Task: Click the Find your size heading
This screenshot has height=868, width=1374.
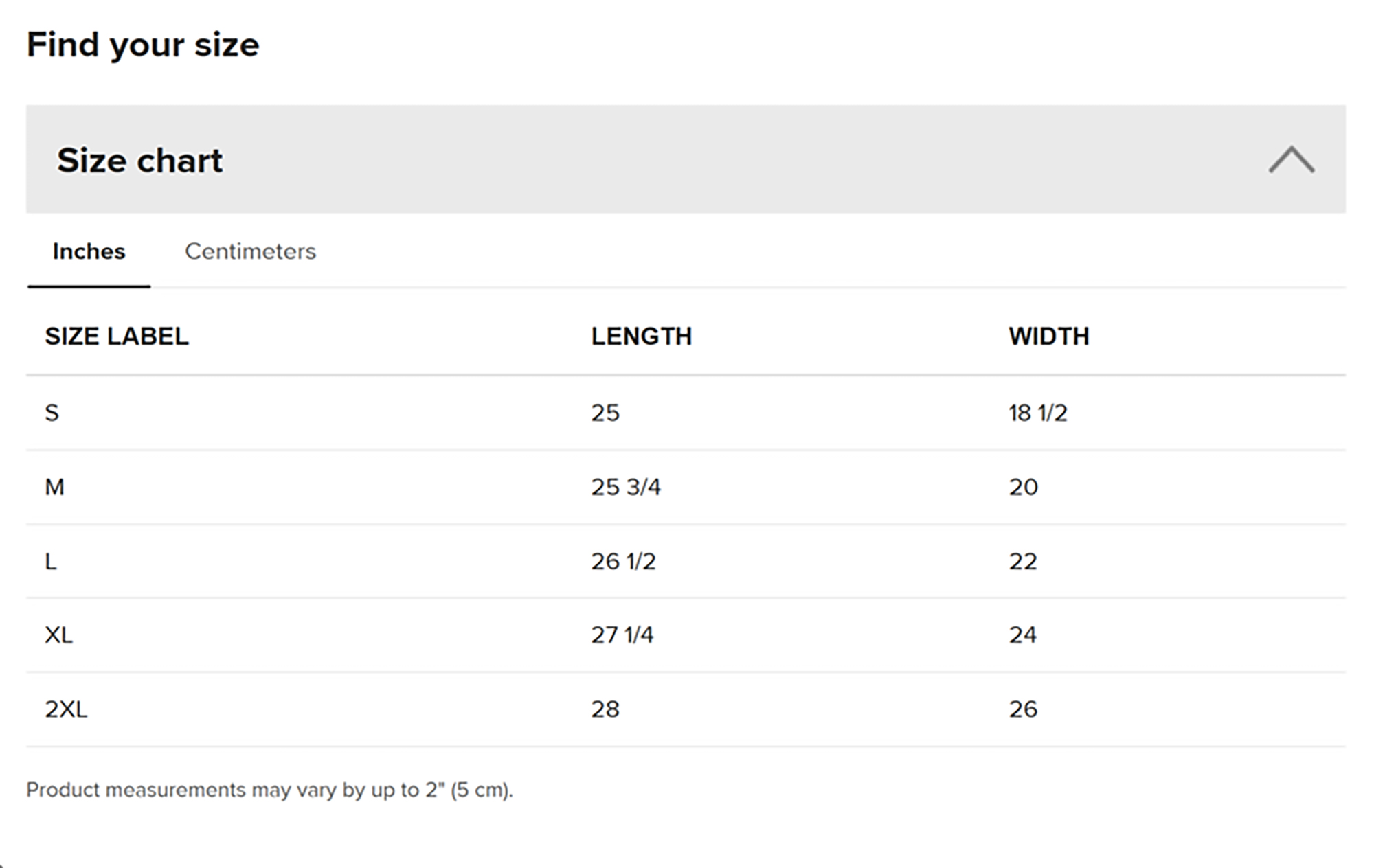Action: pos(143,45)
